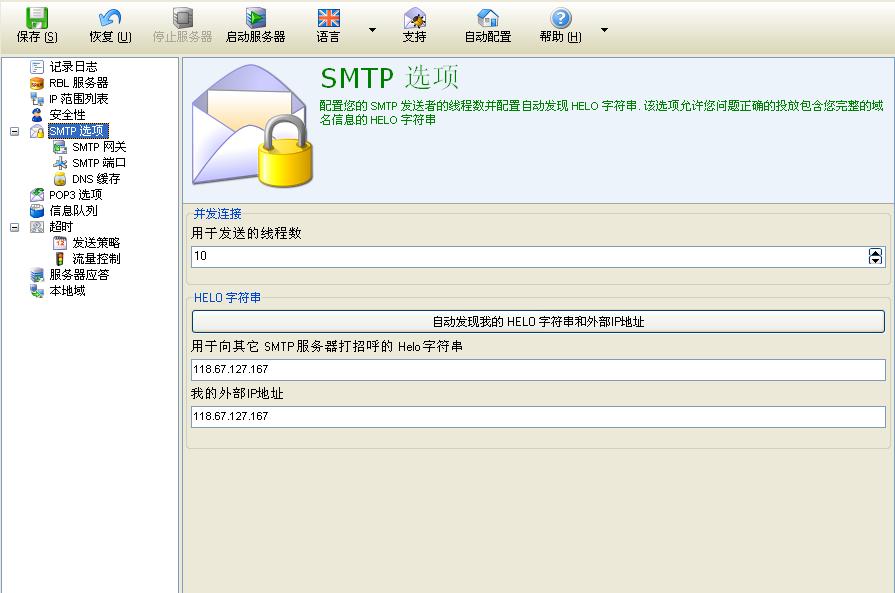Click the 我的外部IP地址 input field
895x593 pixels.
click(538, 417)
